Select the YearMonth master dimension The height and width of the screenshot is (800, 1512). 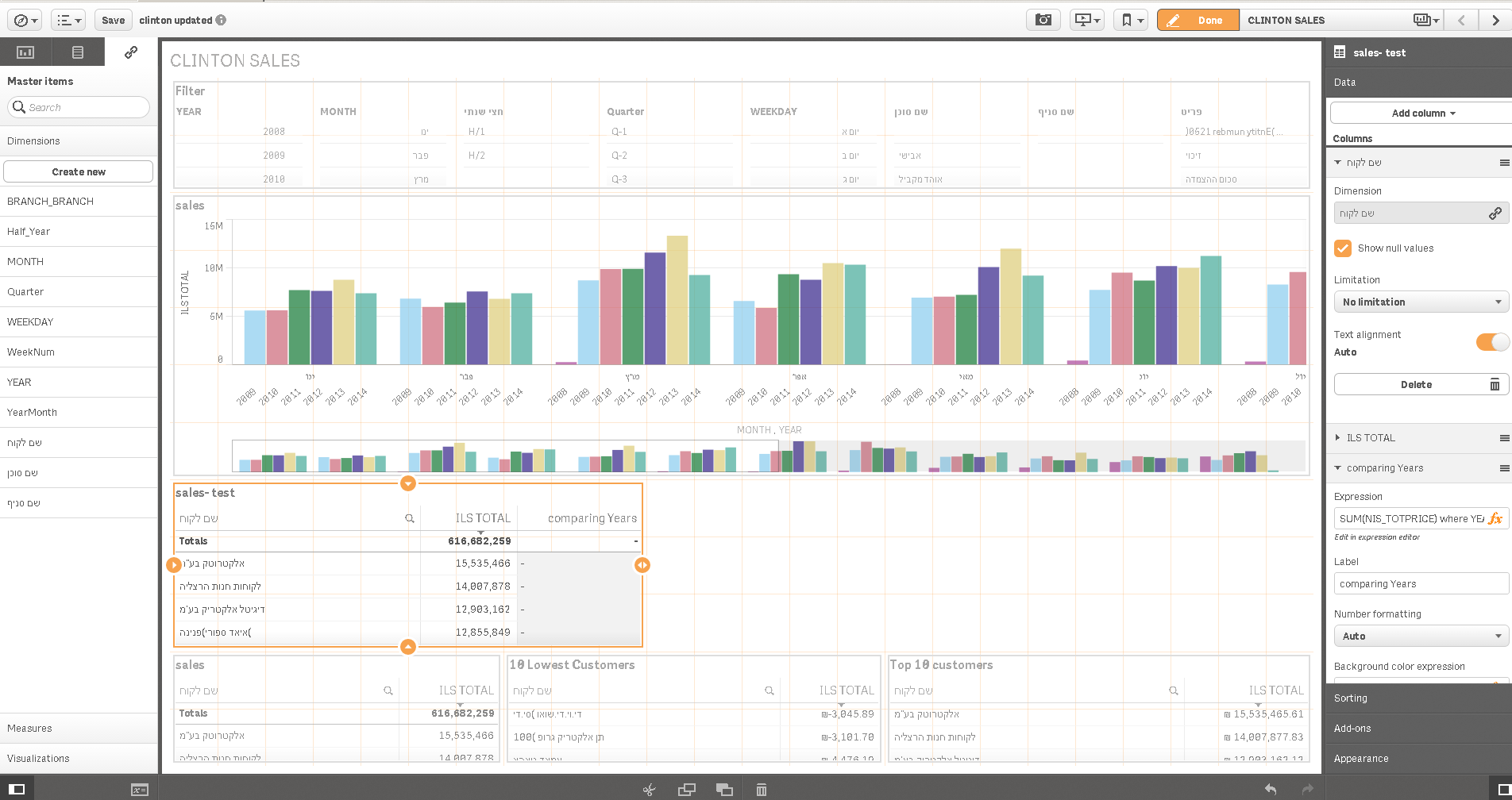pyautogui.click(x=79, y=412)
